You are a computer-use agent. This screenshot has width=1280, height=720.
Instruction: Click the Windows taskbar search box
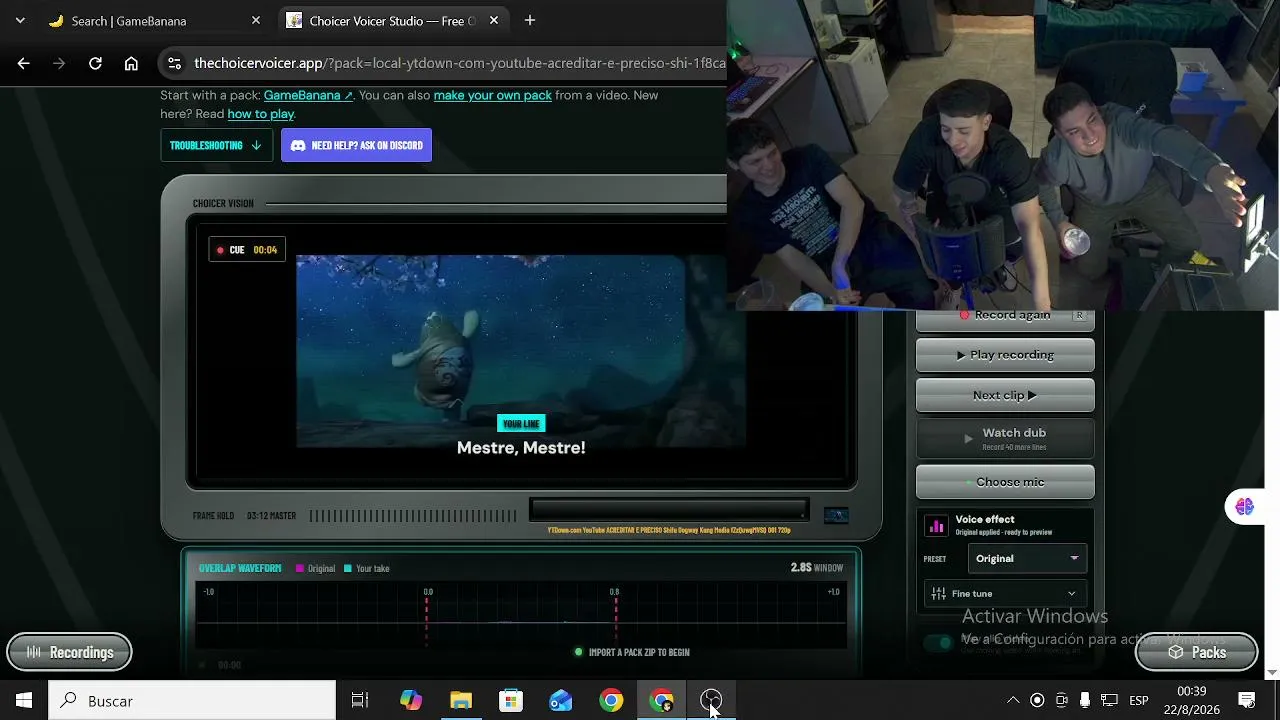coord(192,700)
